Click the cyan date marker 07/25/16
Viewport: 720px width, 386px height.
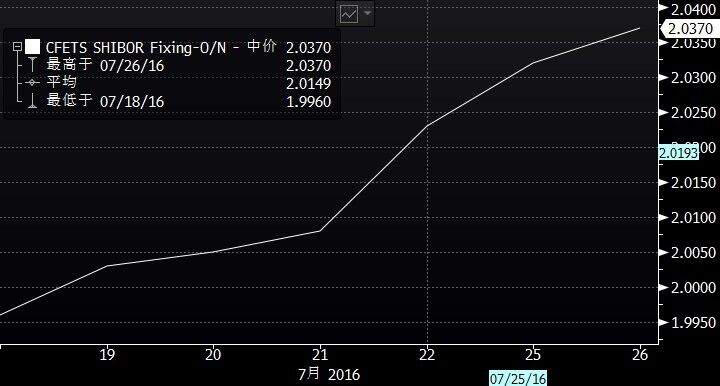click(x=518, y=379)
